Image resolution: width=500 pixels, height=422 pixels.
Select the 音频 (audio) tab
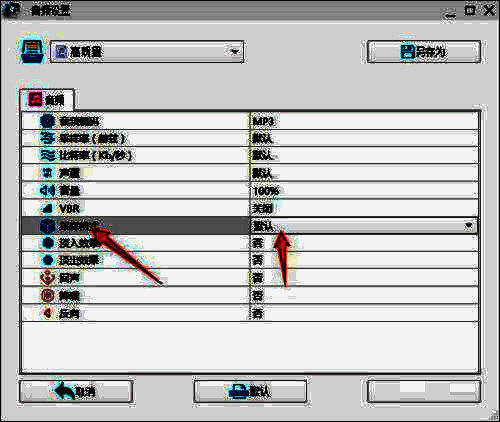47,100
